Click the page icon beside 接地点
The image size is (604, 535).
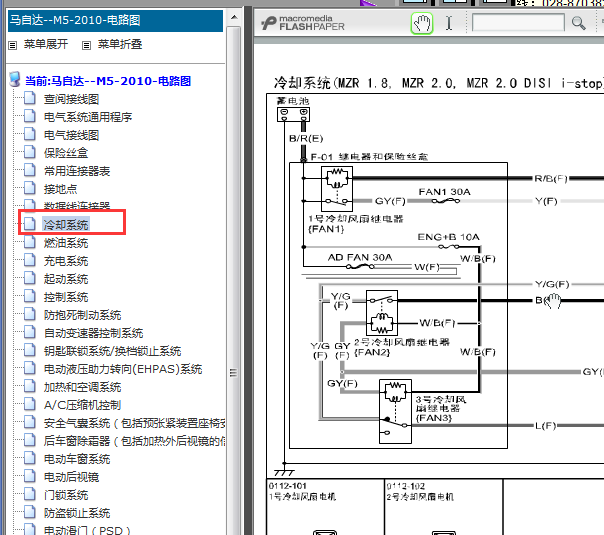pyautogui.click(x=30, y=188)
